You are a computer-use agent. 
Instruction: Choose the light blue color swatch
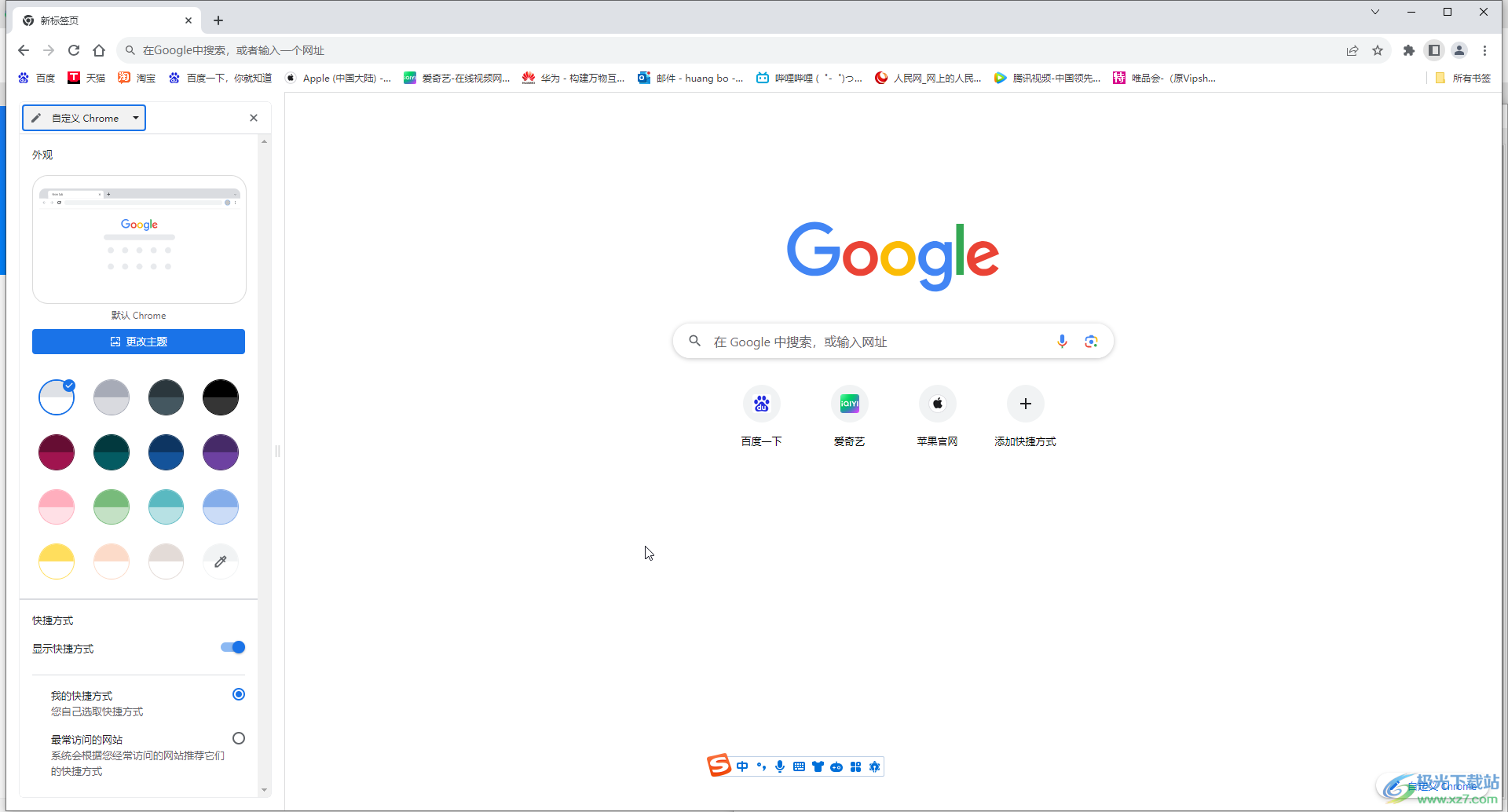point(221,507)
